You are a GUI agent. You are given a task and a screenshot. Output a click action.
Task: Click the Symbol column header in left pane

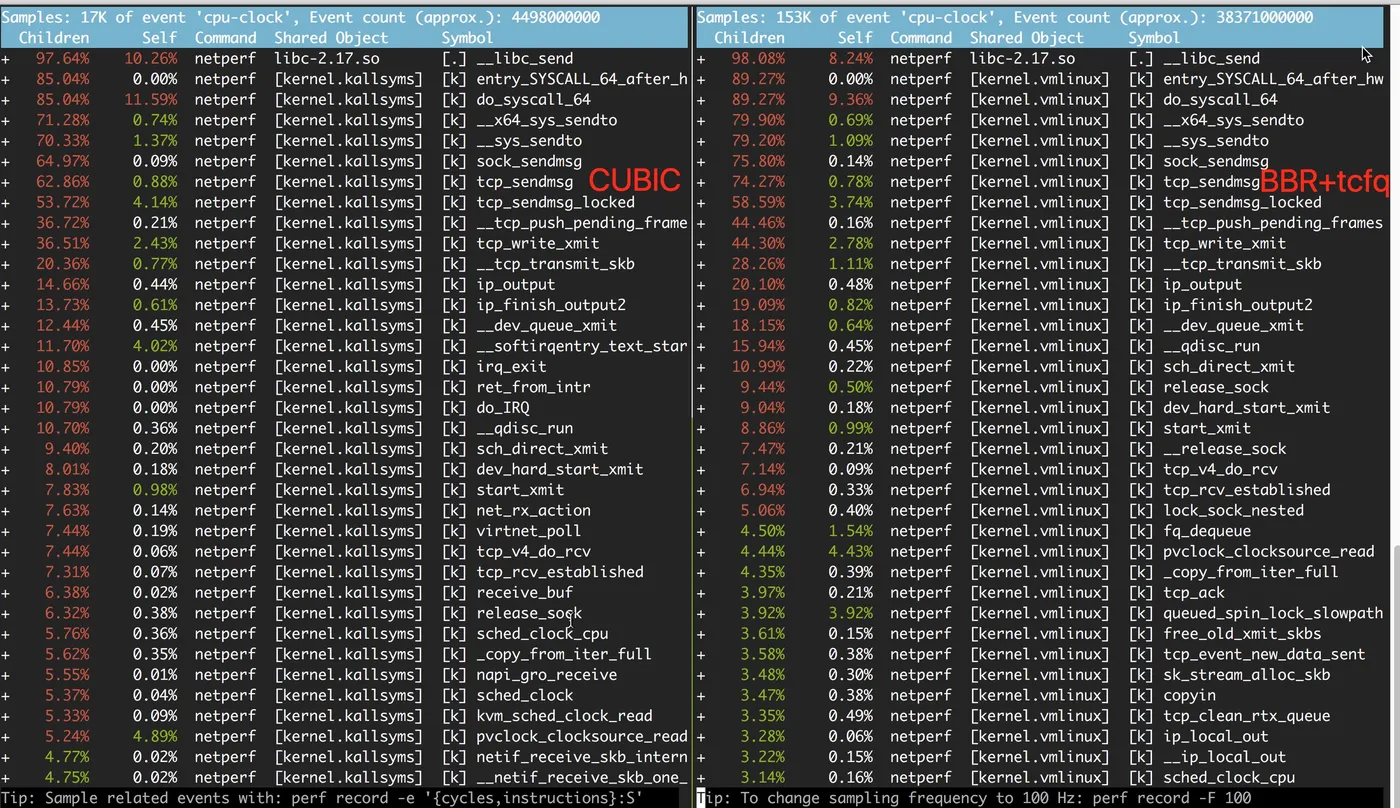tap(467, 38)
